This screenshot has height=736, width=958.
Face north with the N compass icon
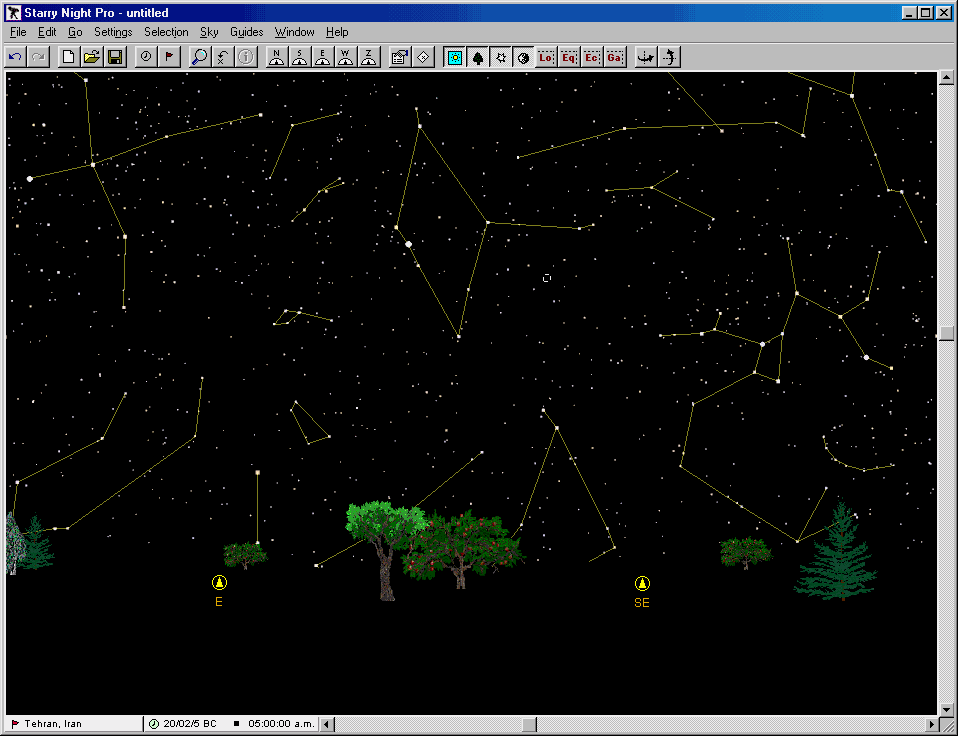click(x=276, y=57)
